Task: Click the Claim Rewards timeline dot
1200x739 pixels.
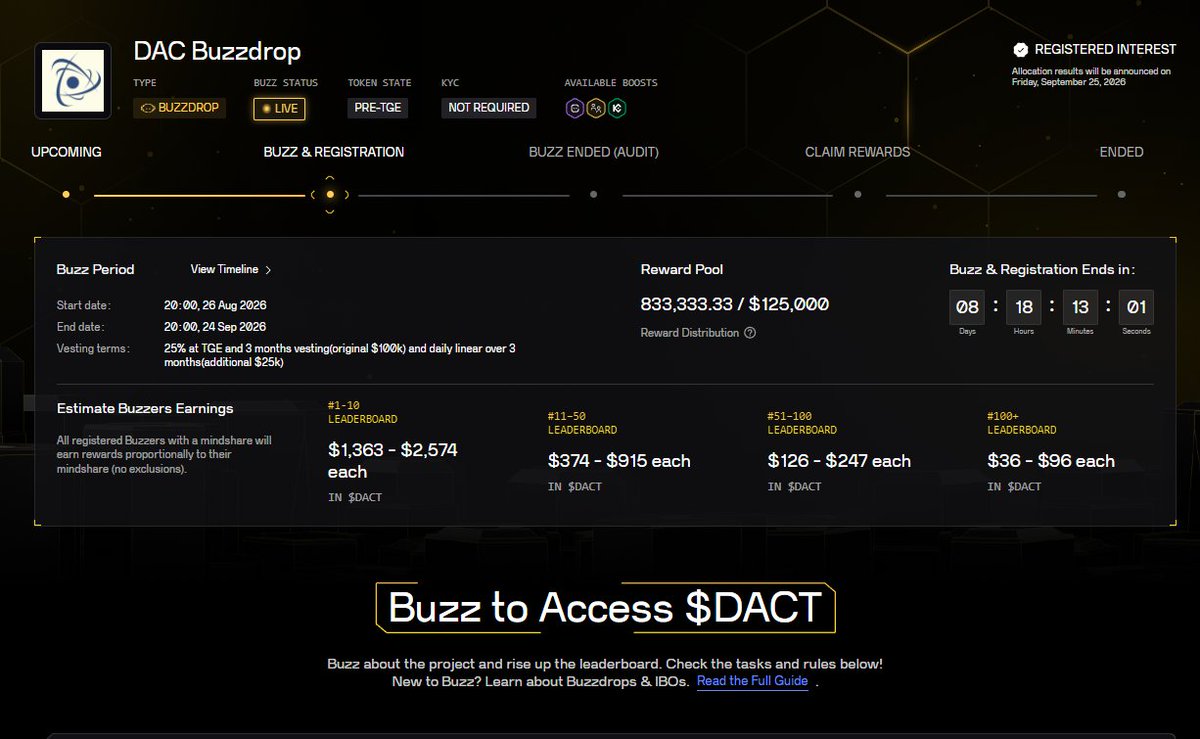Action: tap(858, 195)
